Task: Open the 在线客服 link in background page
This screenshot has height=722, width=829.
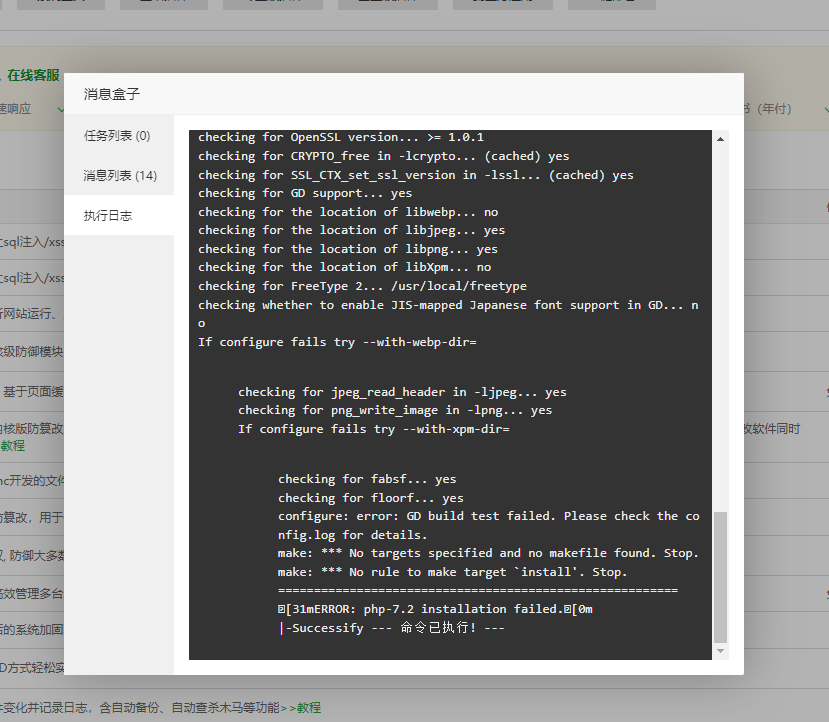Action: pyautogui.click(x=33, y=75)
